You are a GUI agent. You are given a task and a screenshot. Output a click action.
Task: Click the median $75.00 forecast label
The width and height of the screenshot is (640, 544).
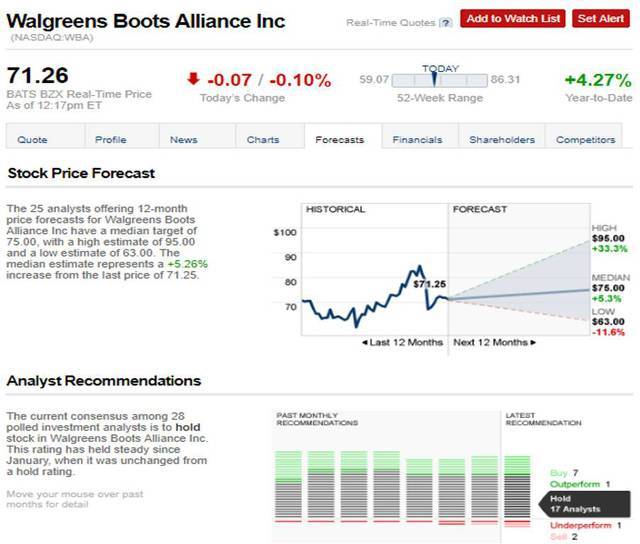click(x=608, y=288)
